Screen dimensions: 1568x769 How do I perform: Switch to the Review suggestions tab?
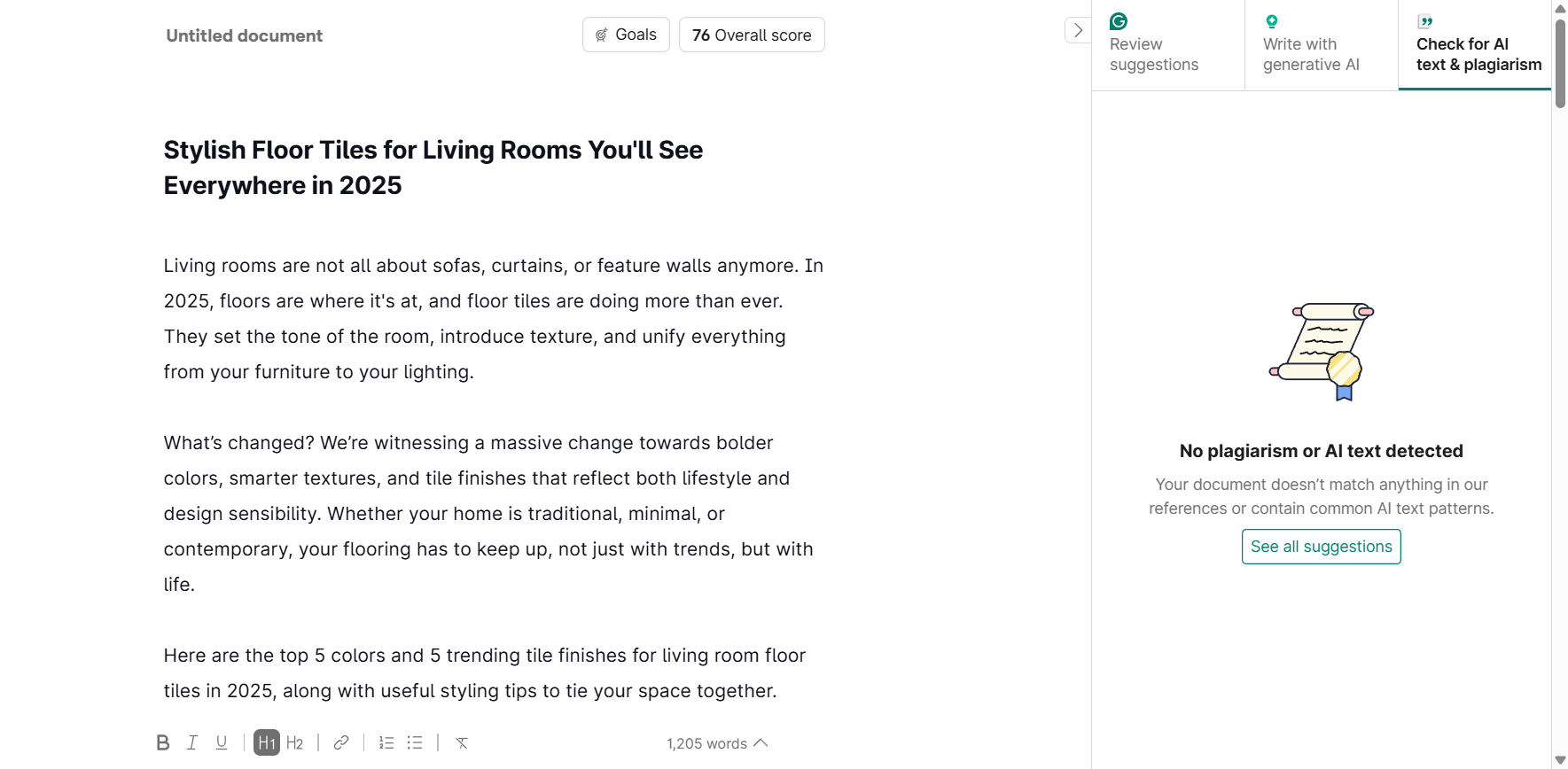tap(1167, 44)
